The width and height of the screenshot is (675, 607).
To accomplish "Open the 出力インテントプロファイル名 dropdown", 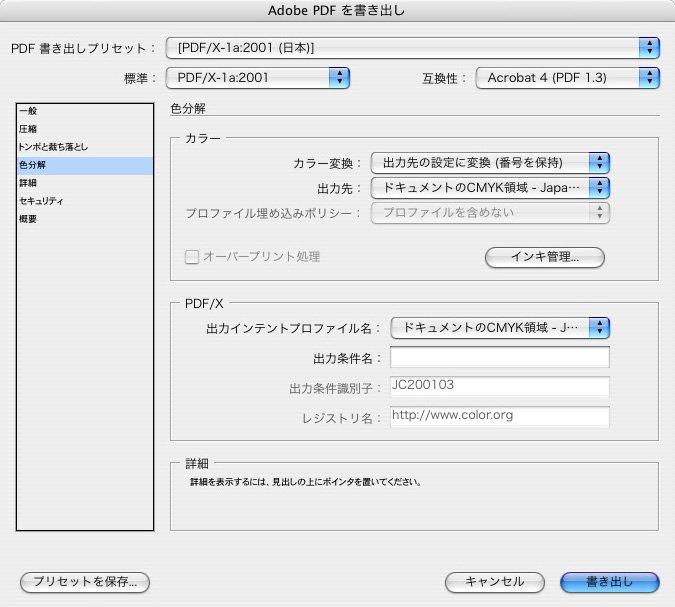I will point(500,328).
